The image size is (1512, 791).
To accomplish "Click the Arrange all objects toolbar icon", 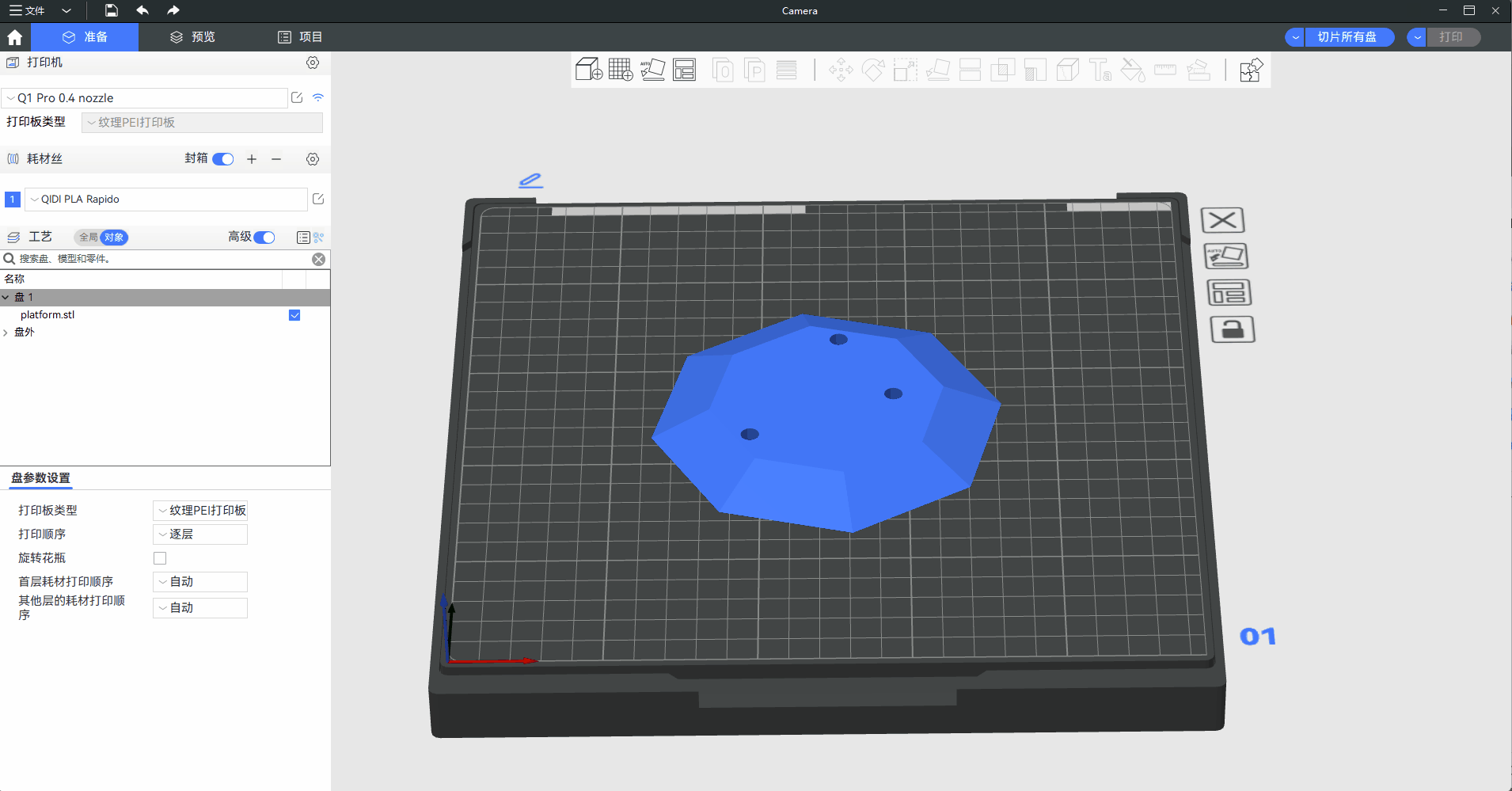I will (x=684, y=70).
